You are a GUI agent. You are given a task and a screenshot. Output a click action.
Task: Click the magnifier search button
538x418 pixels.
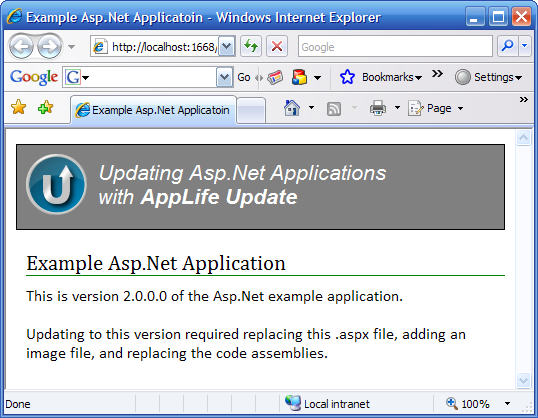click(x=507, y=46)
